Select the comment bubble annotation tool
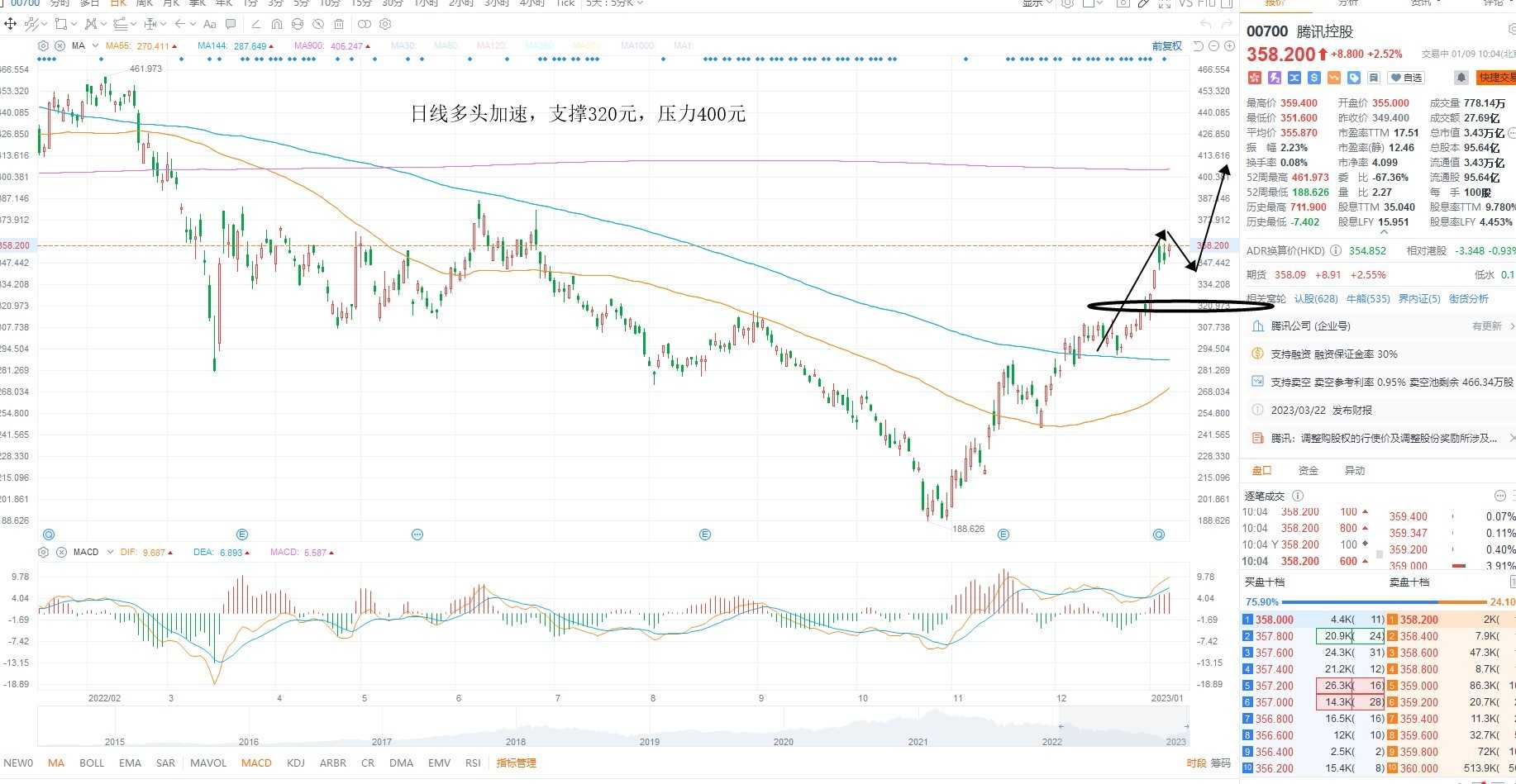The width and height of the screenshot is (1516, 784). (x=231, y=24)
